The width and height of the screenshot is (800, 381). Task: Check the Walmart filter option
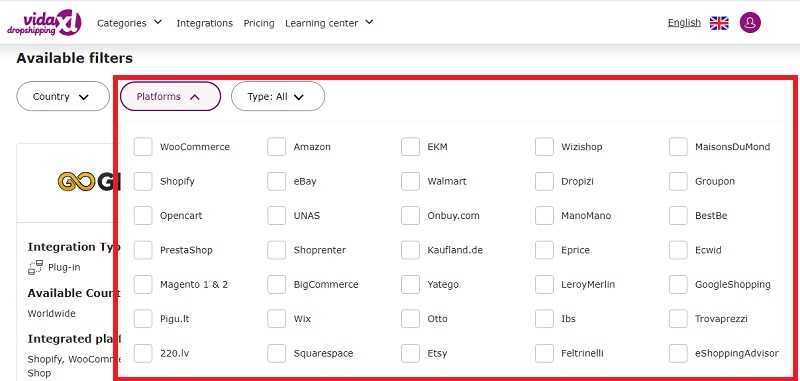pos(410,181)
